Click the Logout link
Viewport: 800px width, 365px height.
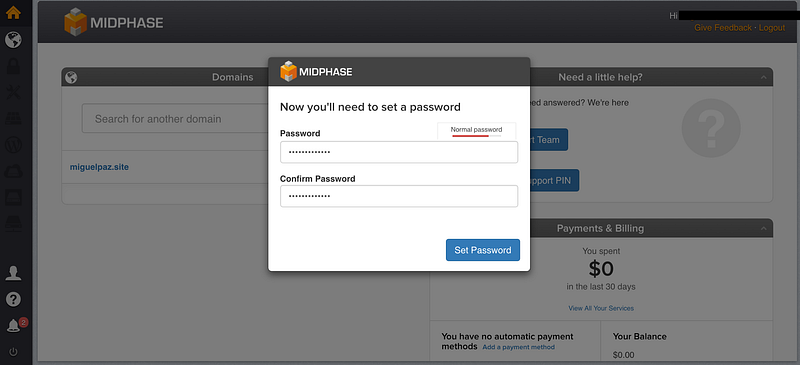772,28
